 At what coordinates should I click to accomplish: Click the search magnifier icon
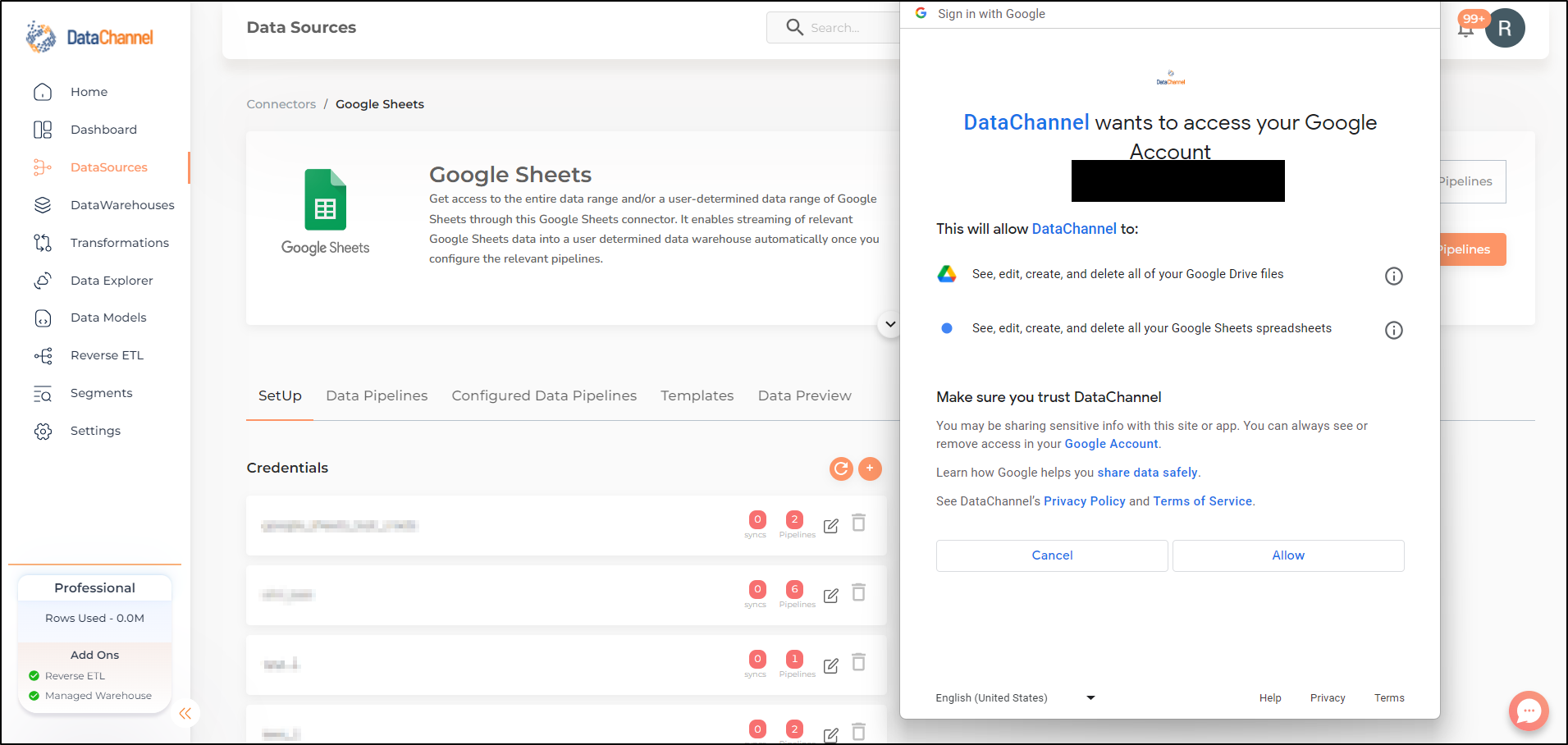pos(794,27)
